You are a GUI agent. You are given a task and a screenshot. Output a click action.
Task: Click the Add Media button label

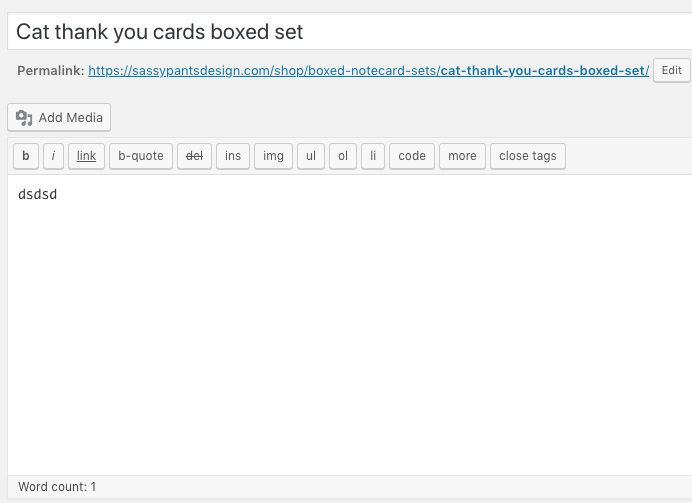[71, 118]
